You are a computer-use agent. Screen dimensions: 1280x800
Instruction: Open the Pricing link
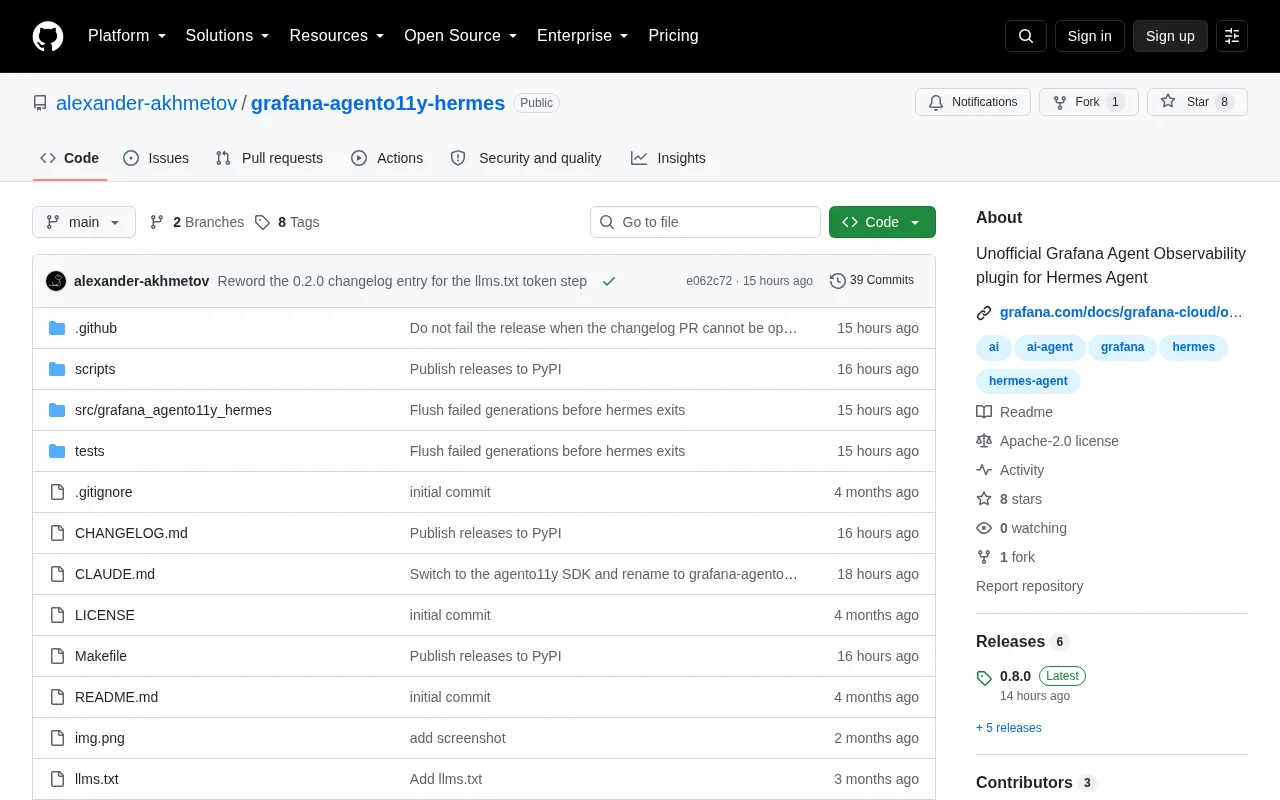673,36
